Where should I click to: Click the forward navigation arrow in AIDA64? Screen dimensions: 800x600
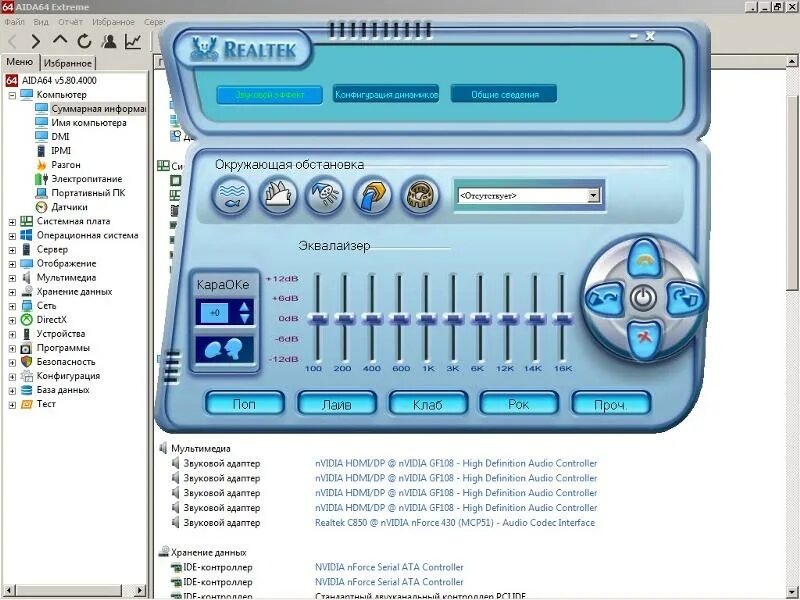point(35,41)
